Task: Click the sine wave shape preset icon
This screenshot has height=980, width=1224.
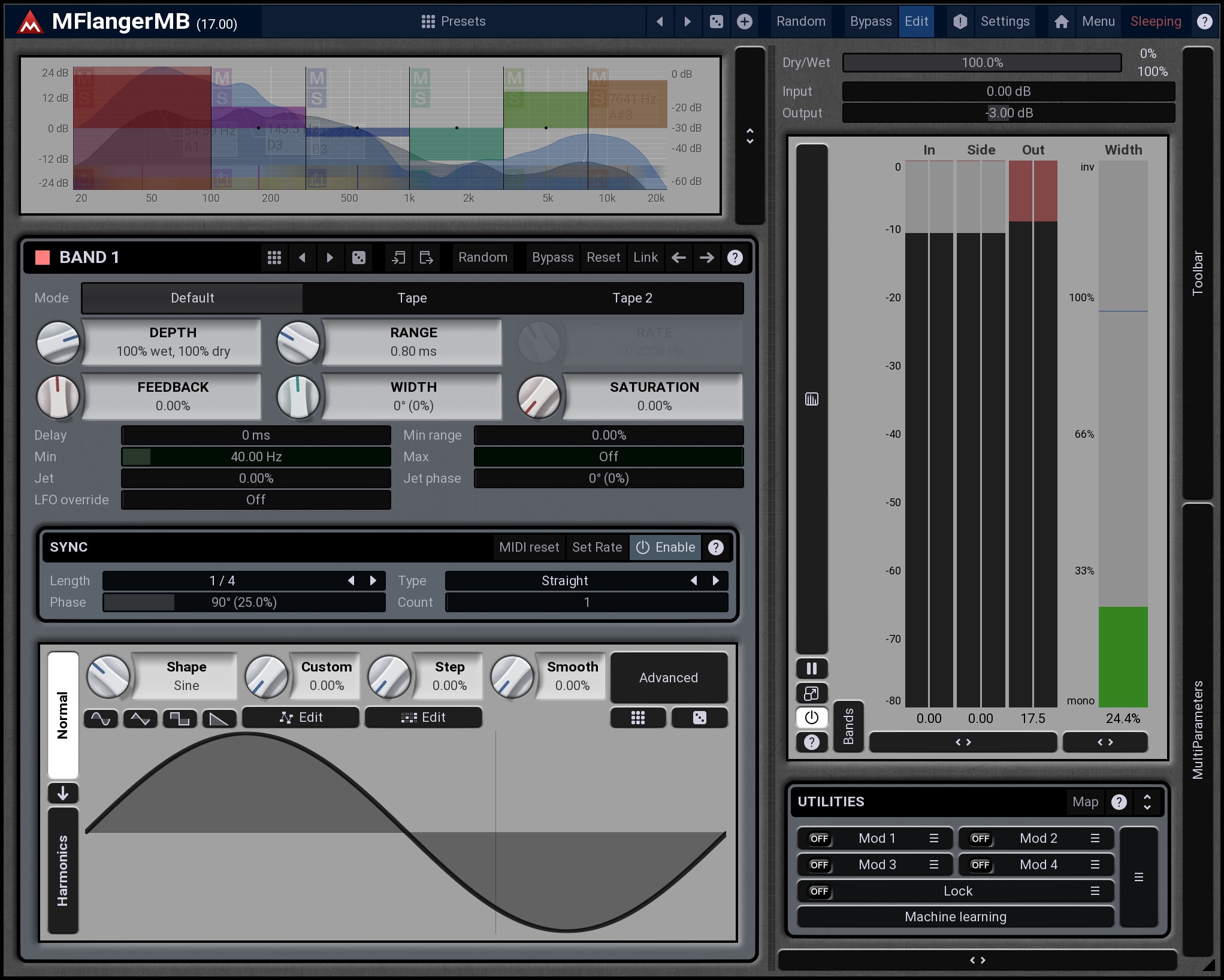Action: pos(101,718)
